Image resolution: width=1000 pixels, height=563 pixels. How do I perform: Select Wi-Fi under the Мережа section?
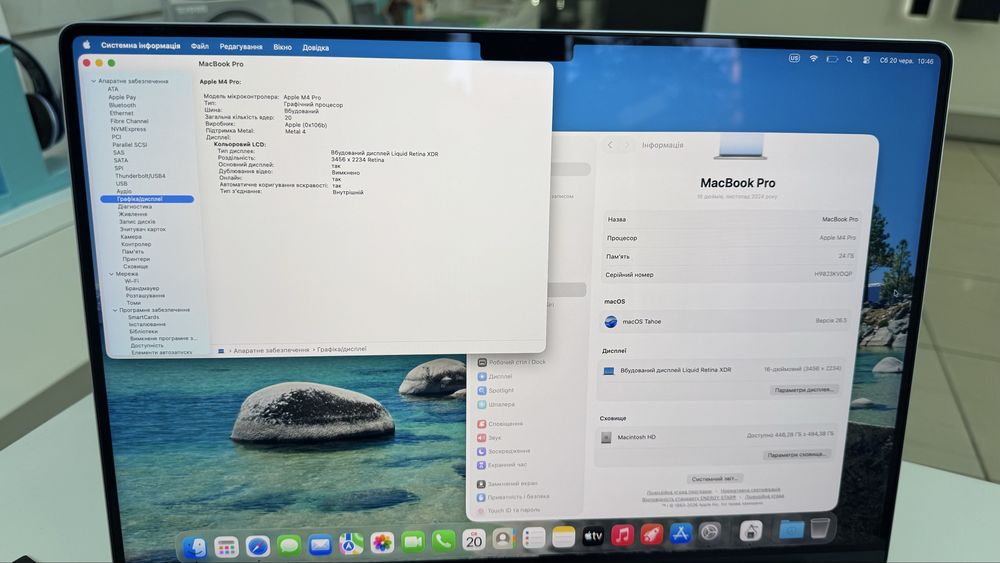[132, 281]
